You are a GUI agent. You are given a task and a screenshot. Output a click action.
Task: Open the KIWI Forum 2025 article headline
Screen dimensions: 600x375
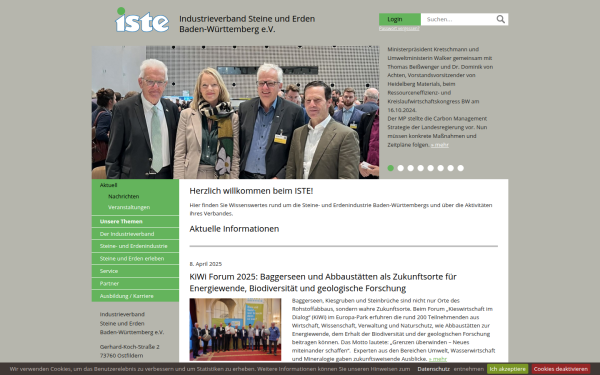coord(323,282)
